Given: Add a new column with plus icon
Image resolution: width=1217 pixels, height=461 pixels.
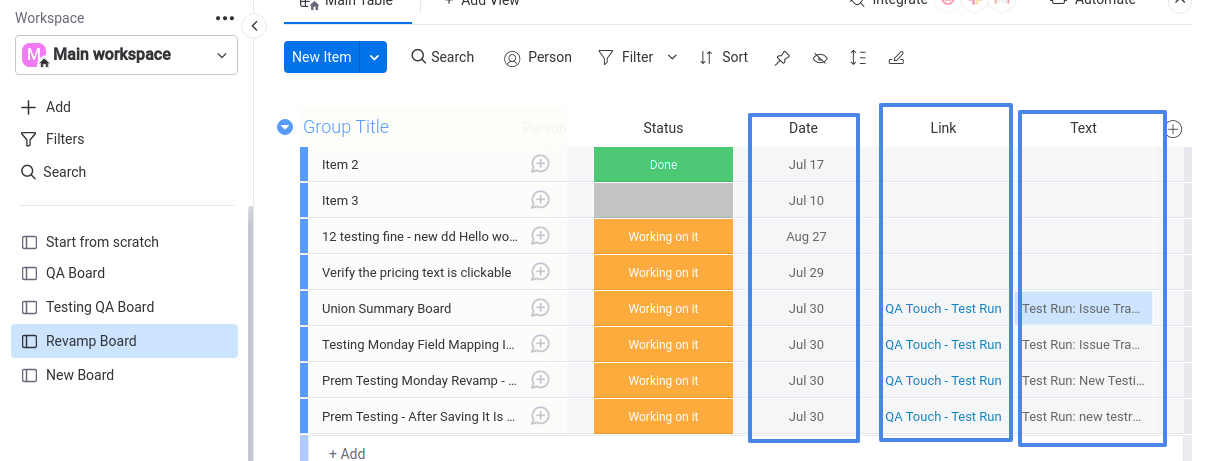Looking at the screenshot, I should [1174, 129].
